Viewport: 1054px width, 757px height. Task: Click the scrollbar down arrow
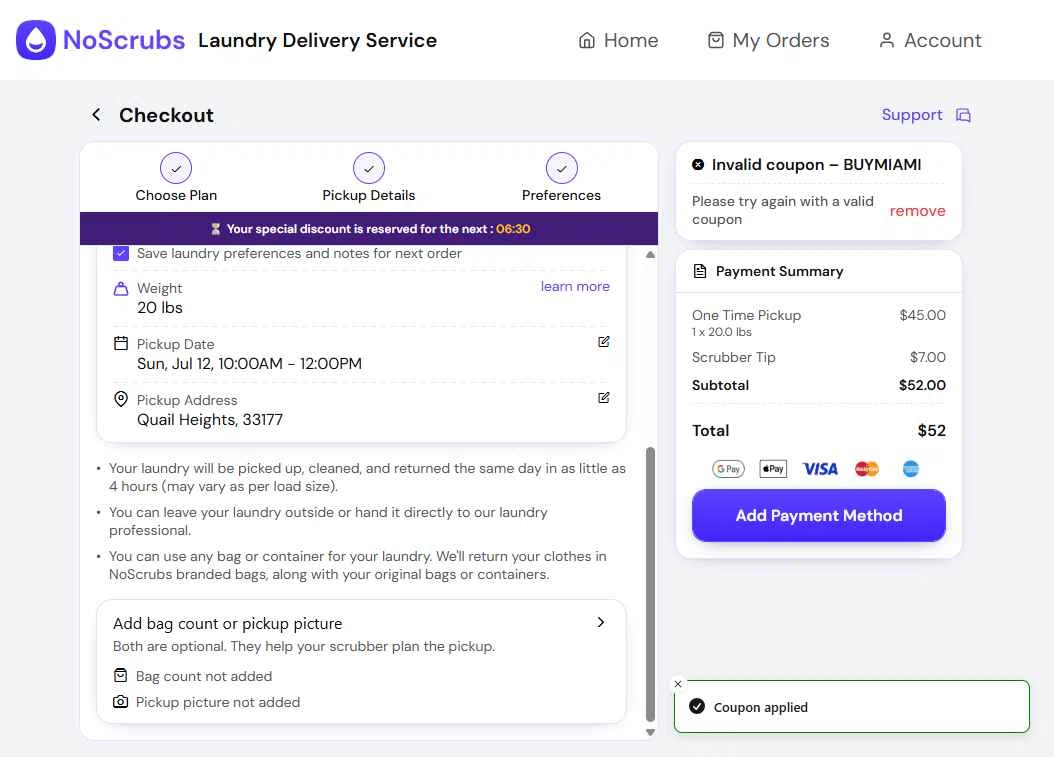pos(650,732)
